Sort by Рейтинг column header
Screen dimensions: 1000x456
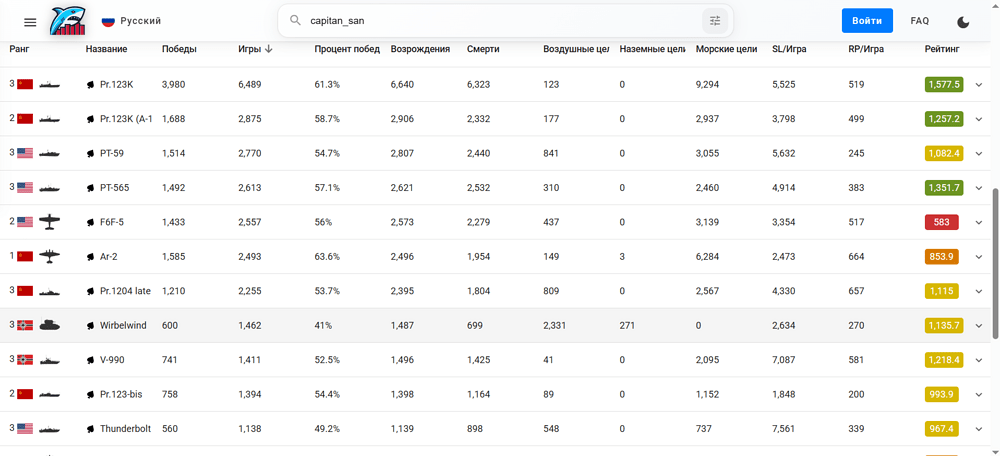point(941,49)
